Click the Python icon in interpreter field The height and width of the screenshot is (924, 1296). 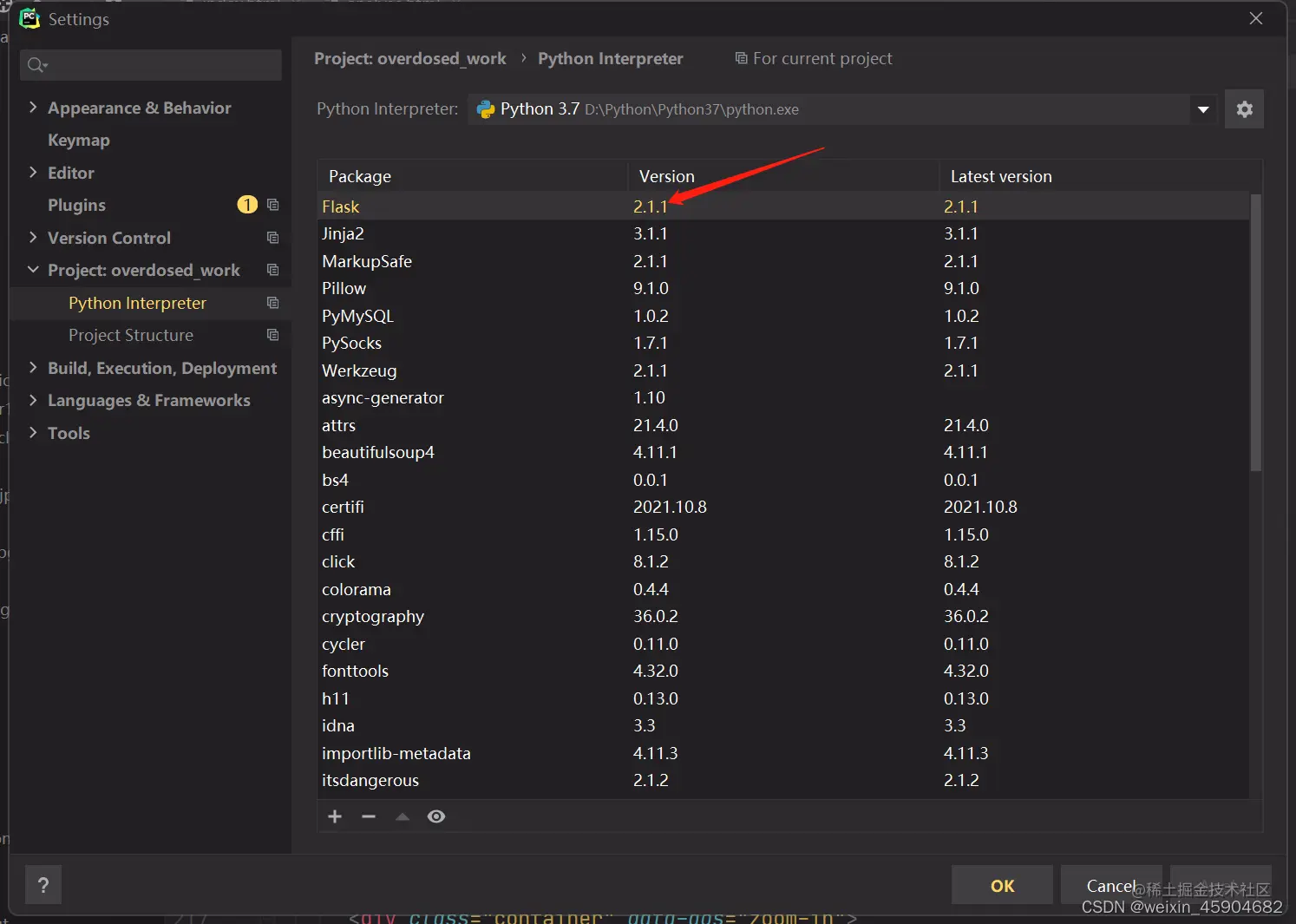(486, 109)
